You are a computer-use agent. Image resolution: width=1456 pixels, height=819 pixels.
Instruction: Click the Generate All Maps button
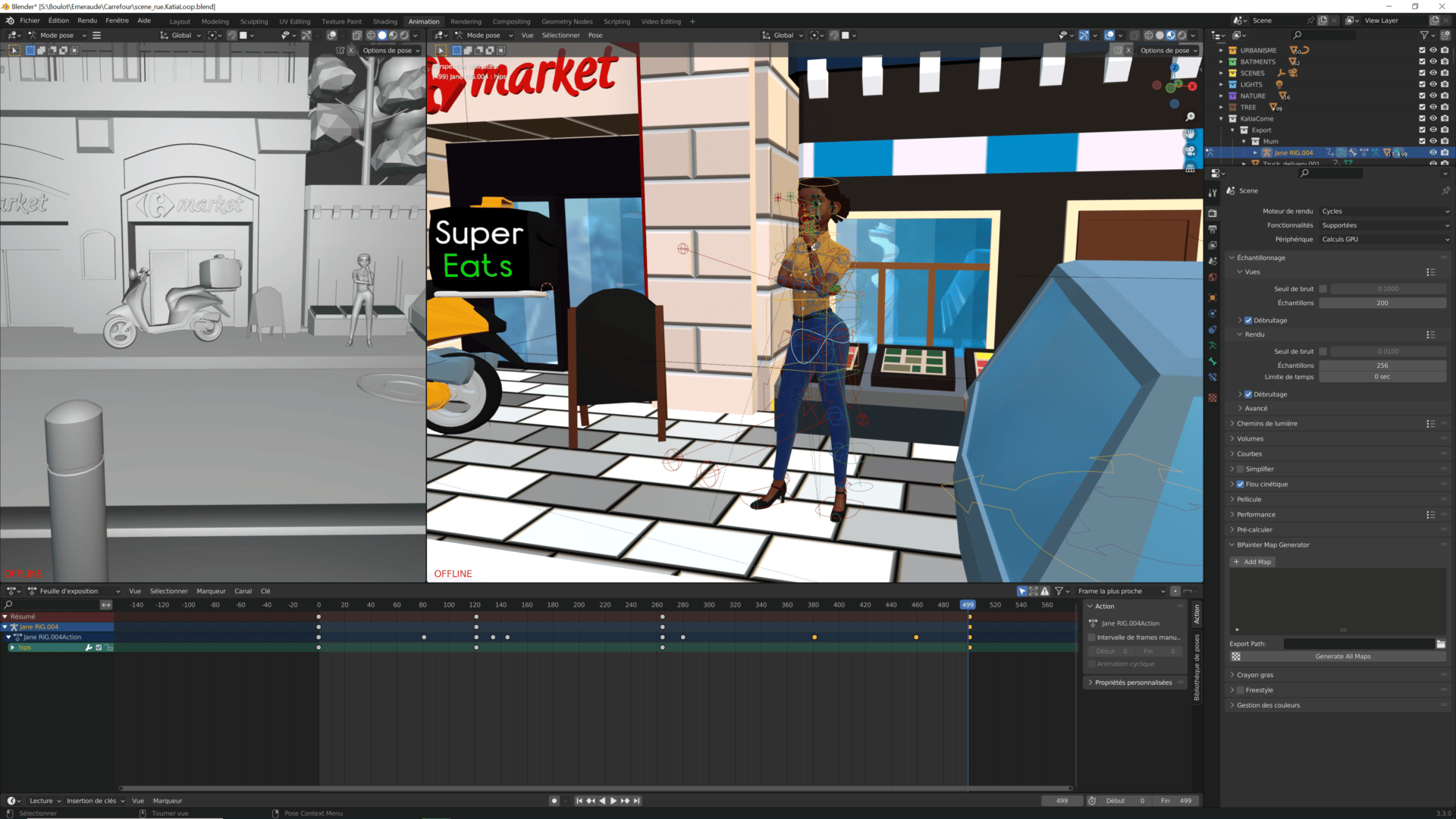coord(1342,656)
